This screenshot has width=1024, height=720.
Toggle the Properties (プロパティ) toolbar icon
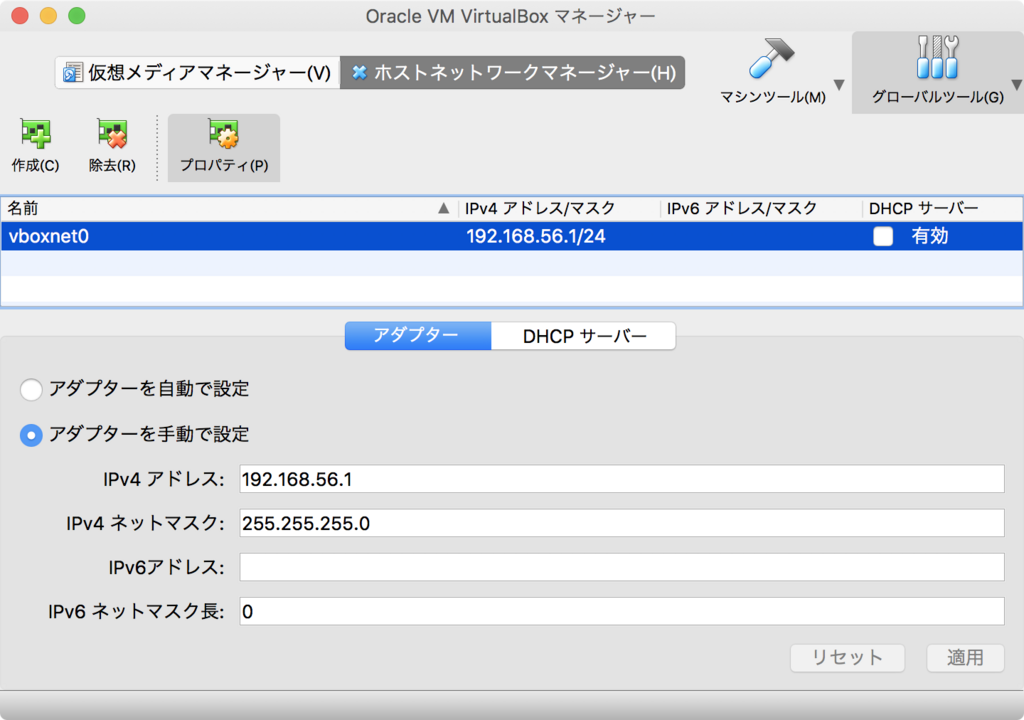click(224, 134)
